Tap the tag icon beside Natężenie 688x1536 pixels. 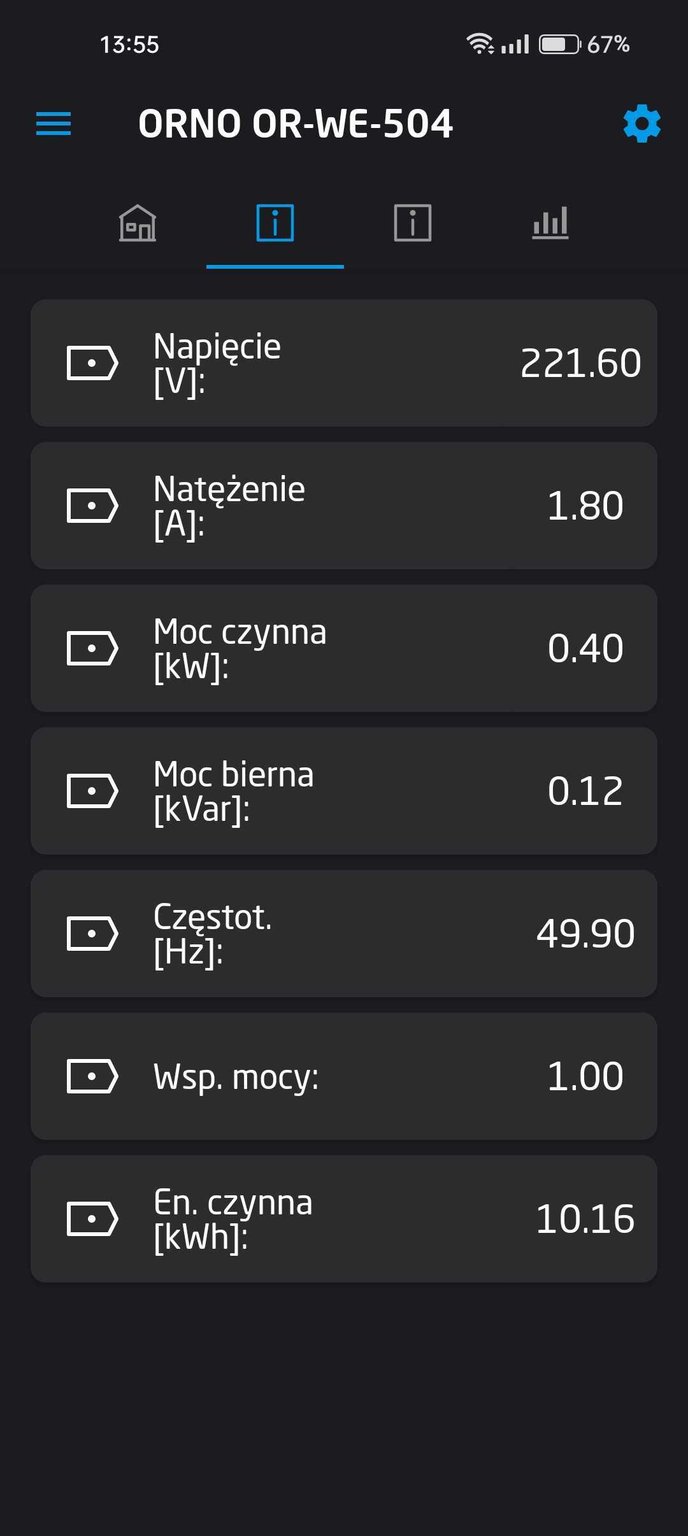pyautogui.click(x=92, y=506)
